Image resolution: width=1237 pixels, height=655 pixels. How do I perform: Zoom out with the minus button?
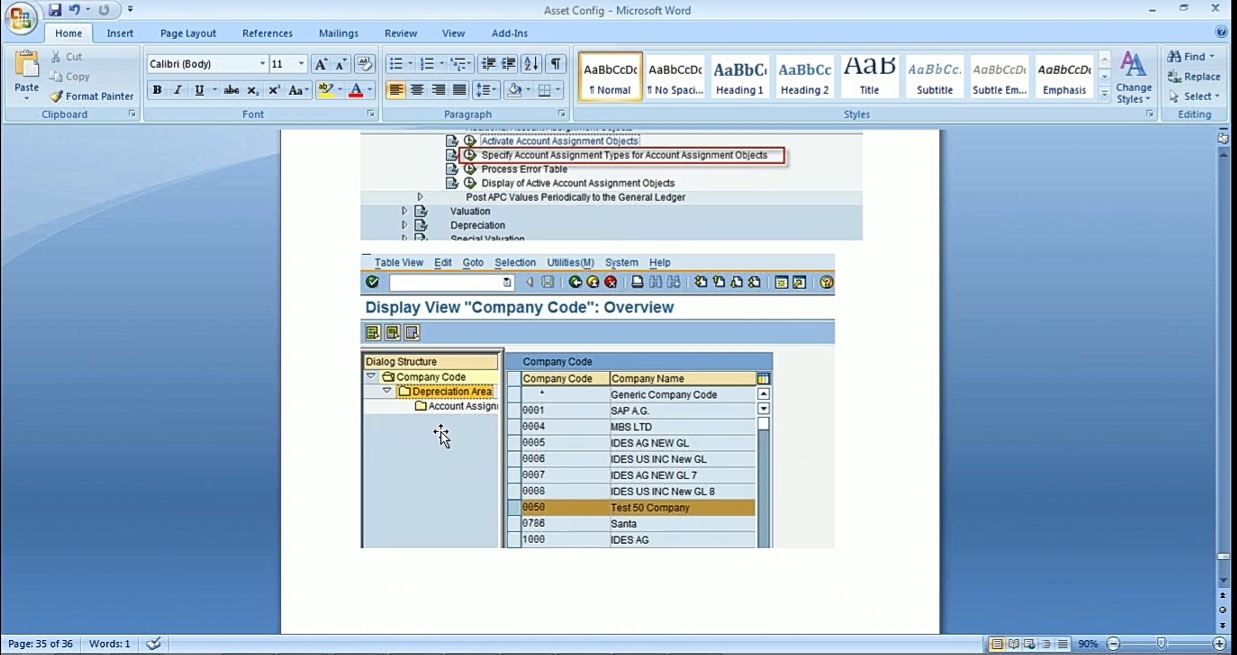click(x=1113, y=644)
